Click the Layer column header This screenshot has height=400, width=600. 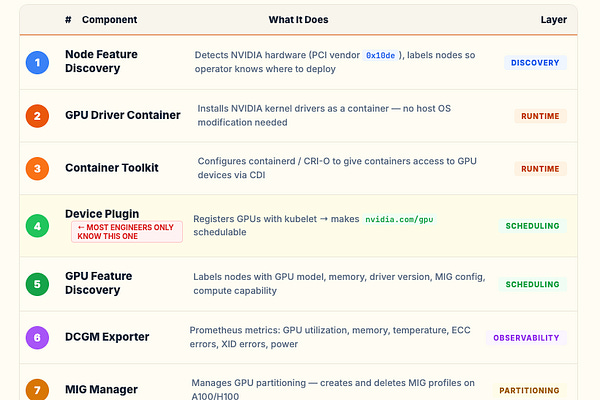click(x=554, y=20)
